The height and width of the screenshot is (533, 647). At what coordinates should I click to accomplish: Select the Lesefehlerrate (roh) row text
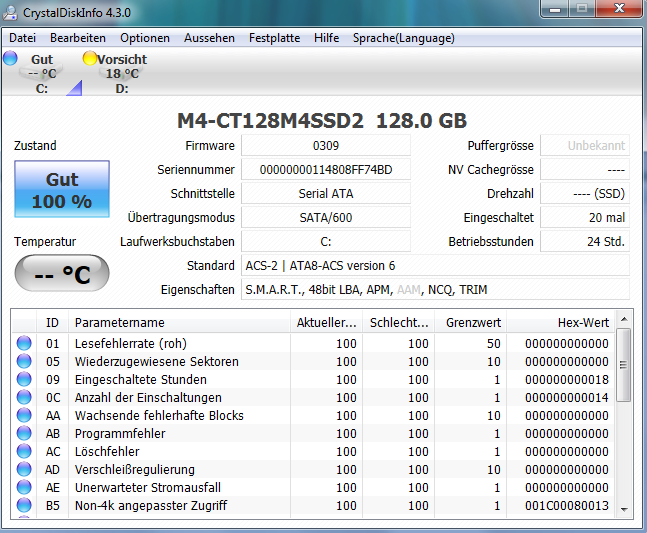[131, 343]
